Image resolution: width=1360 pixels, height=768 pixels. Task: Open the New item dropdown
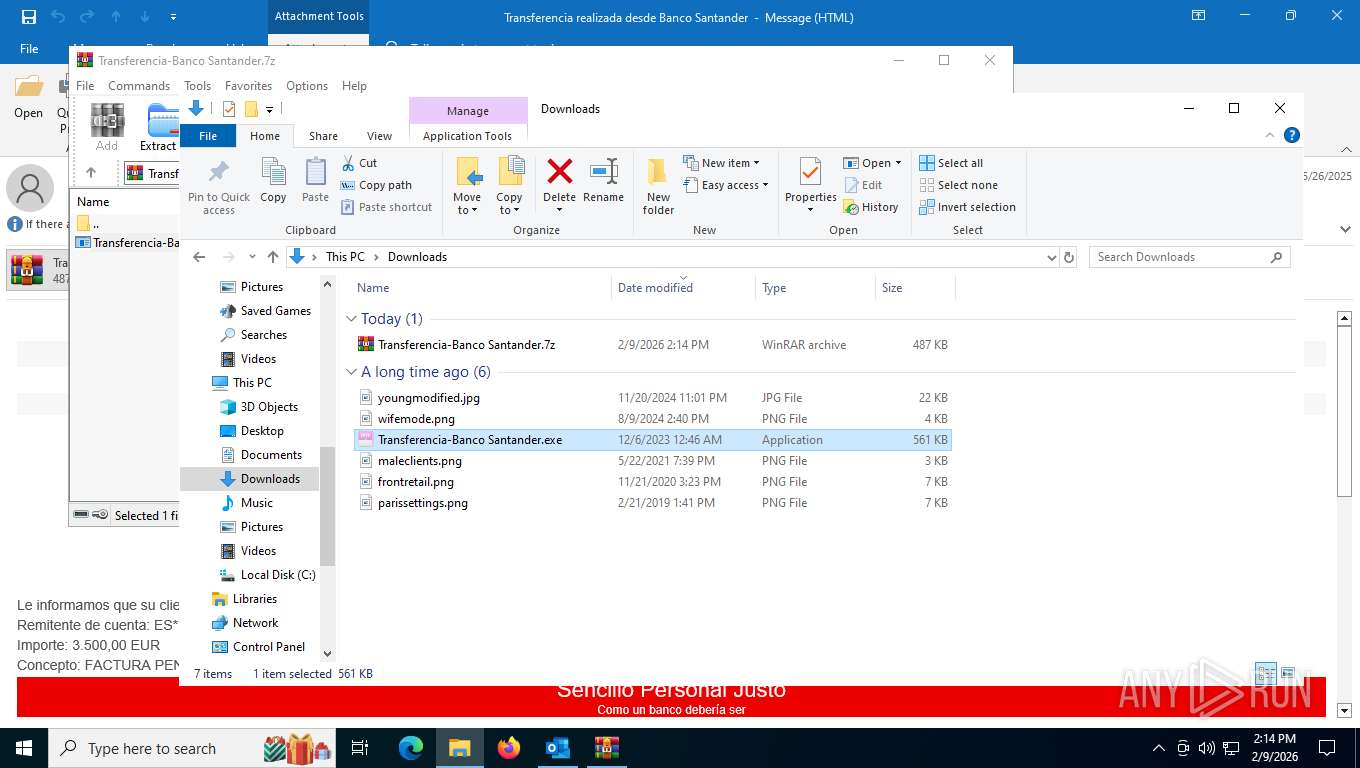tap(722, 163)
